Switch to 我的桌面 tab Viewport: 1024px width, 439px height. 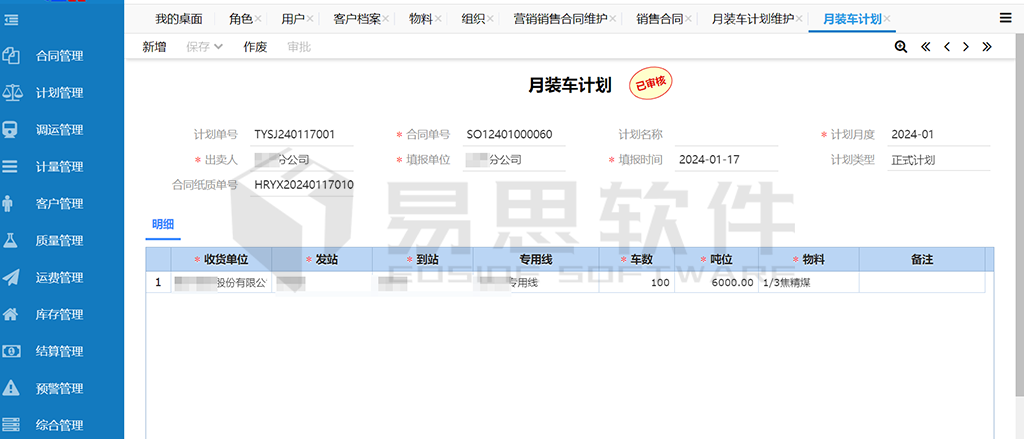[x=179, y=19]
